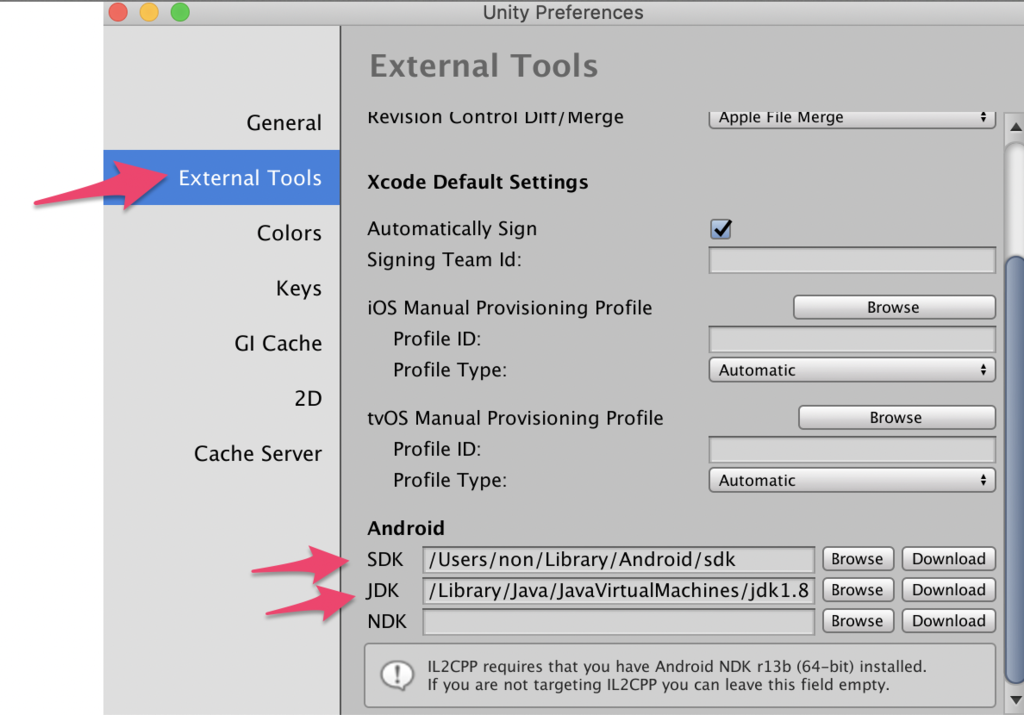
Task: Click the Android section heading
Action: [406, 528]
